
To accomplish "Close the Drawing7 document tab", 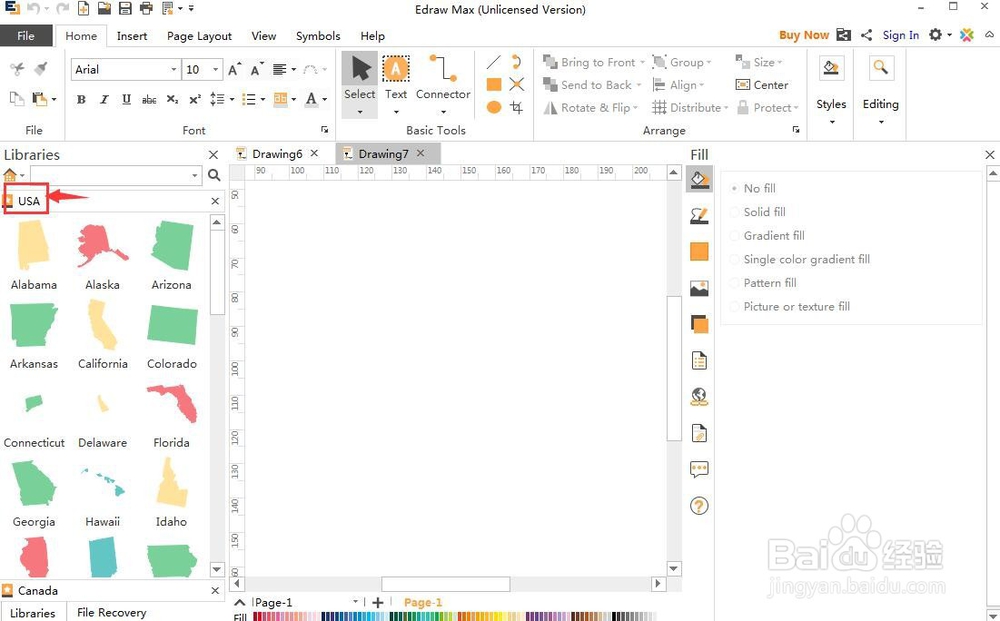I will click(x=420, y=153).
